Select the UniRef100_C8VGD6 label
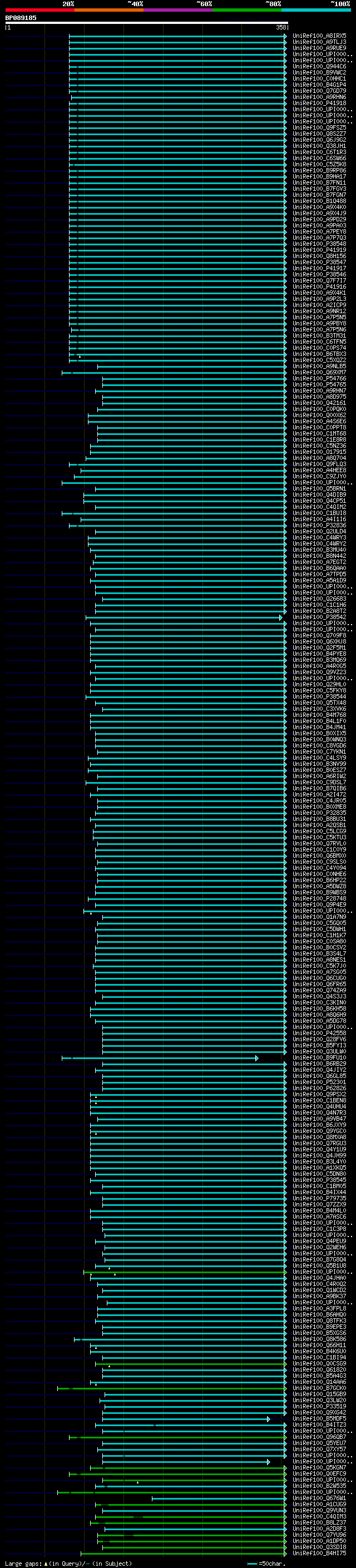Viewport: 356px width, 1568px height. (x=319, y=745)
